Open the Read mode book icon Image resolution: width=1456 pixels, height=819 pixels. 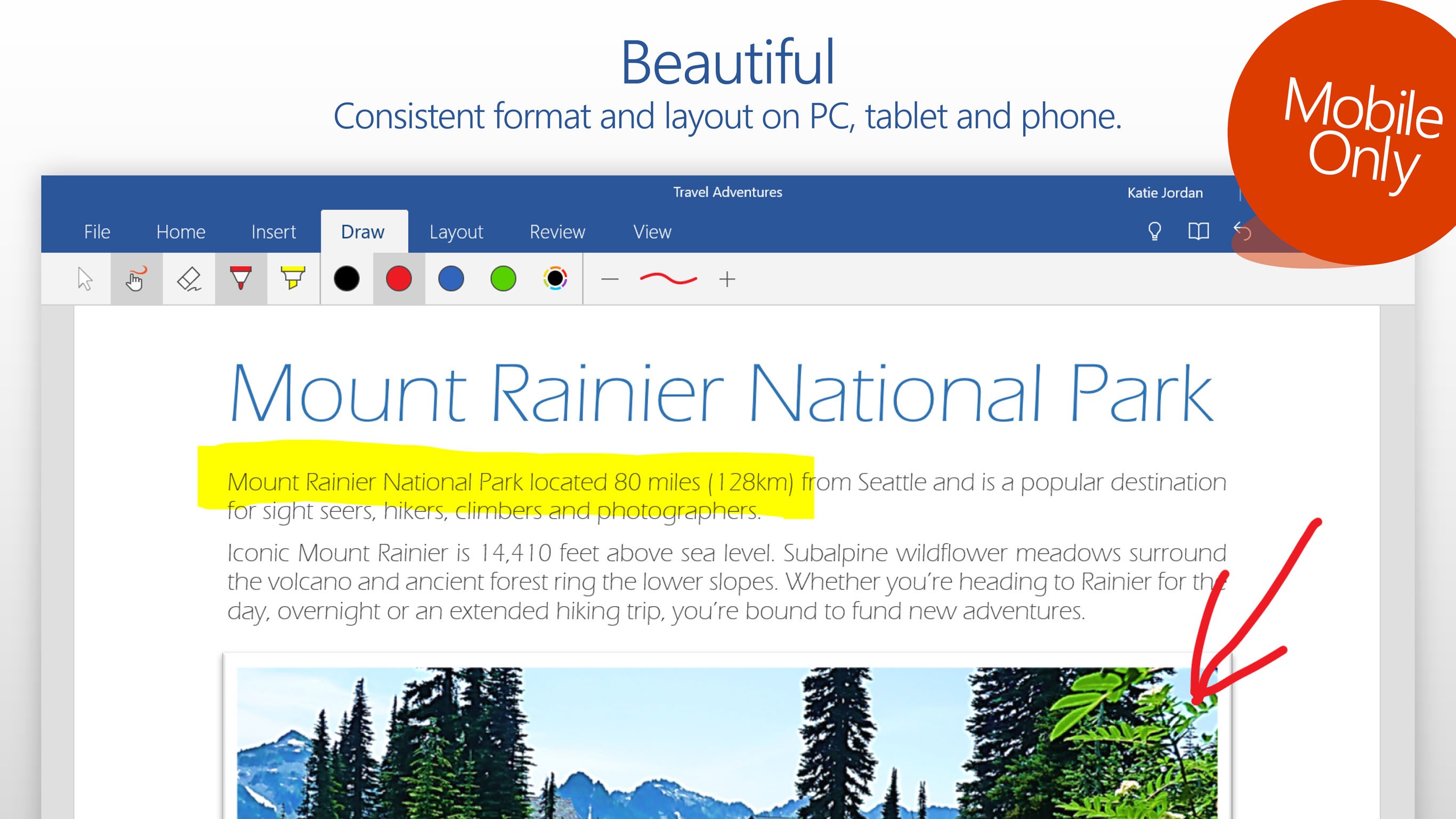[x=1198, y=231]
